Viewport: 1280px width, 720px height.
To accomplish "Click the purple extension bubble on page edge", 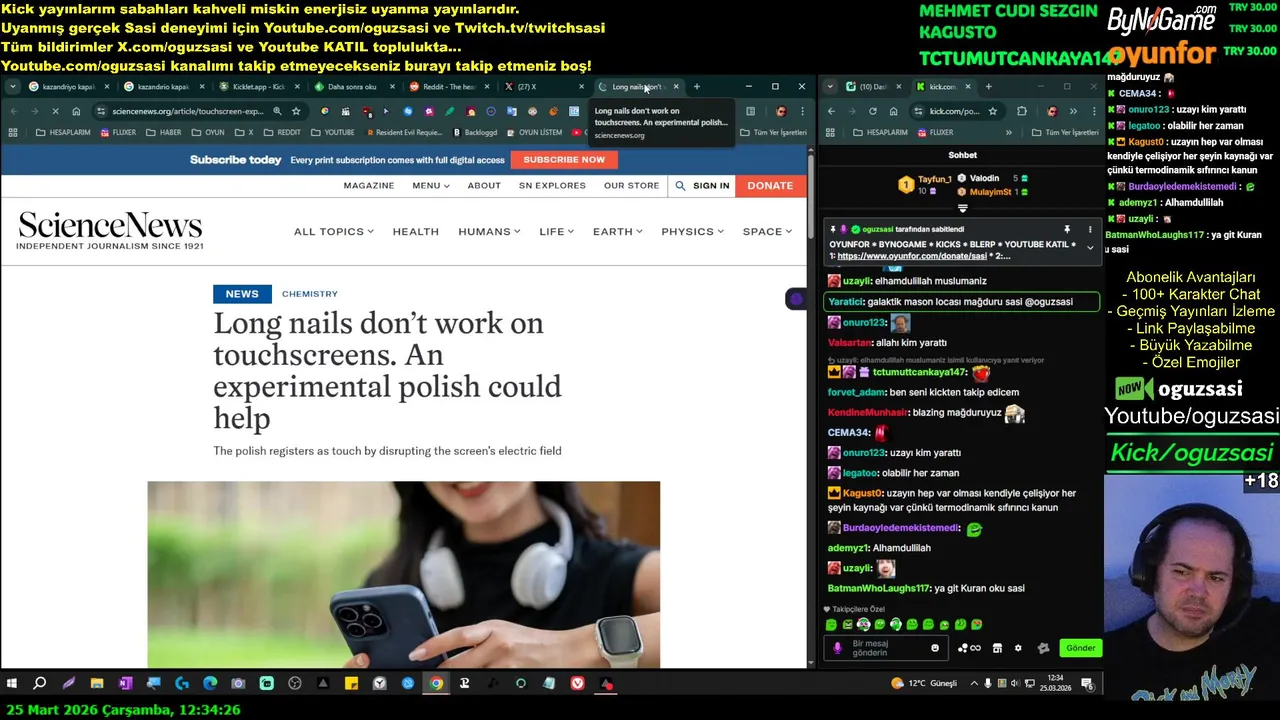I will tap(796, 299).
